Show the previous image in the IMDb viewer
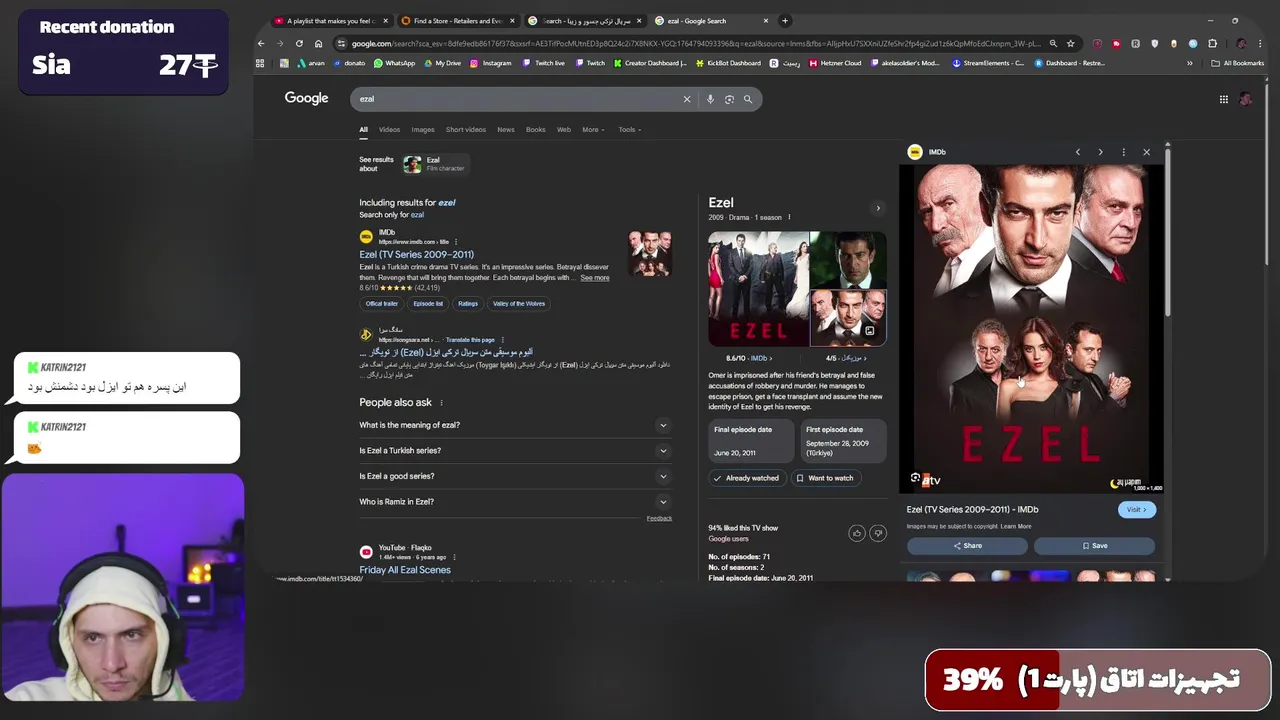 [1077, 152]
